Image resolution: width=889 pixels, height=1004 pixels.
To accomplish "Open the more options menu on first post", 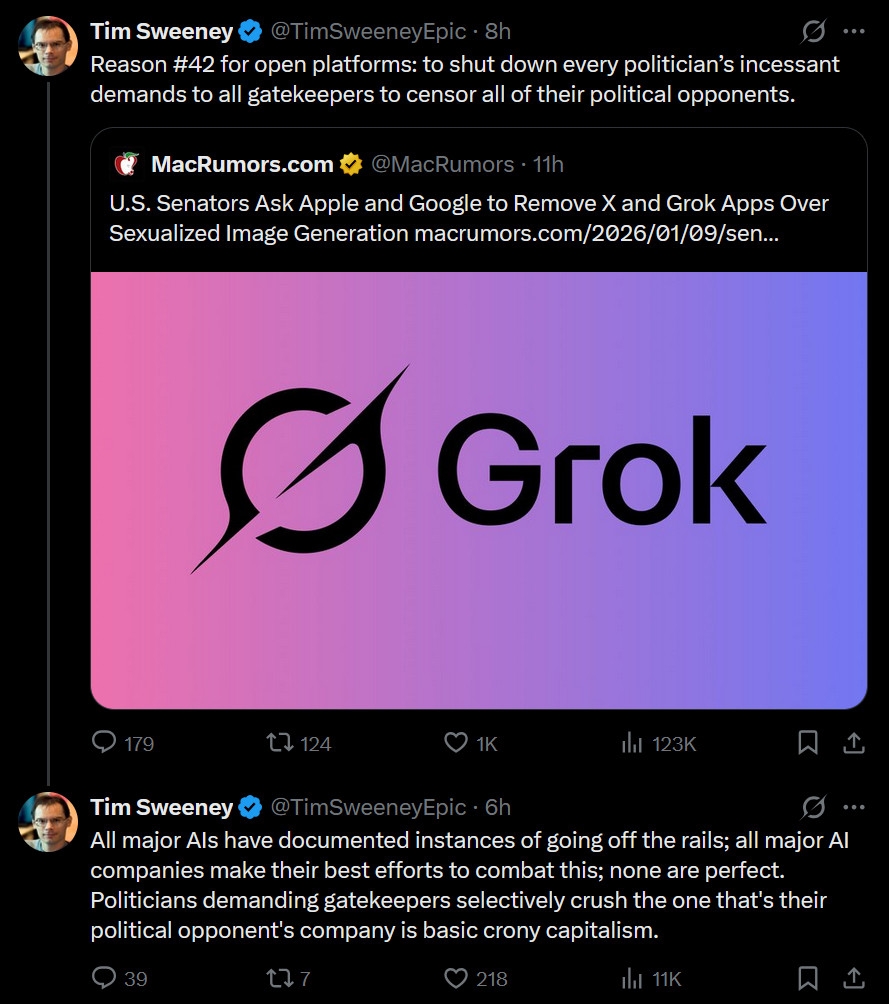I will pyautogui.click(x=853, y=32).
